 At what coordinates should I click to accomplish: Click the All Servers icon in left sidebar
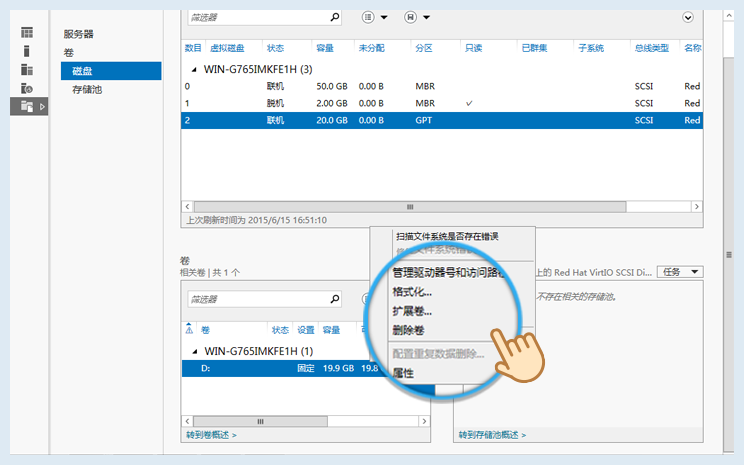click(26, 69)
